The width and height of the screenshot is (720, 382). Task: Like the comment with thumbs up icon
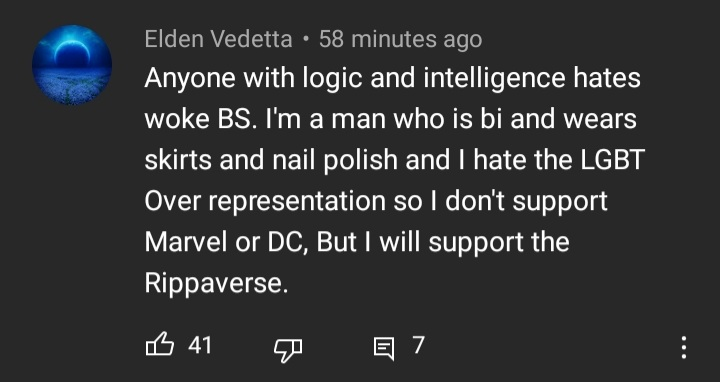pos(160,346)
